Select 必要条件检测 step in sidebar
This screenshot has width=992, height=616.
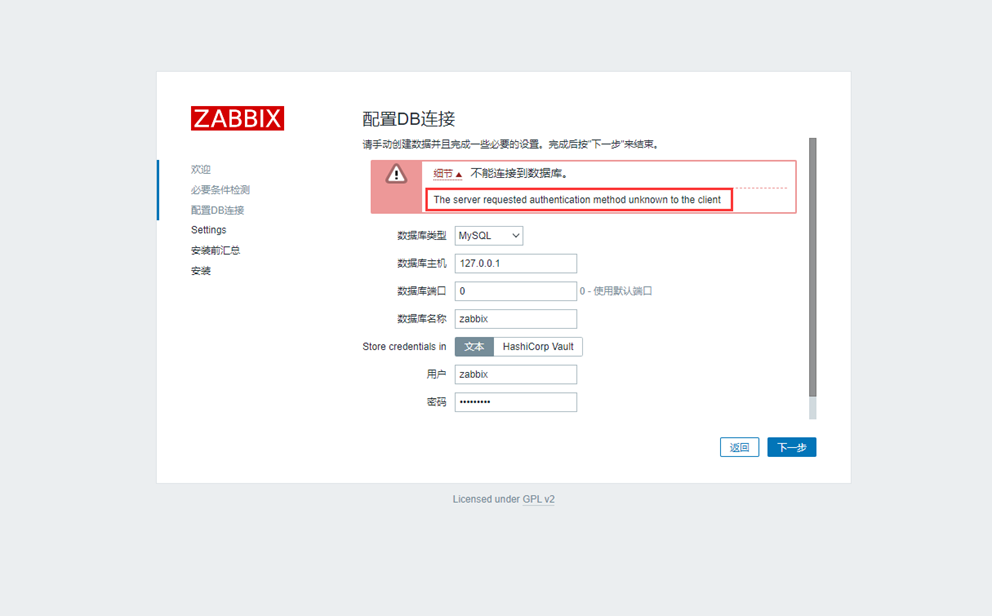[x=220, y=190]
